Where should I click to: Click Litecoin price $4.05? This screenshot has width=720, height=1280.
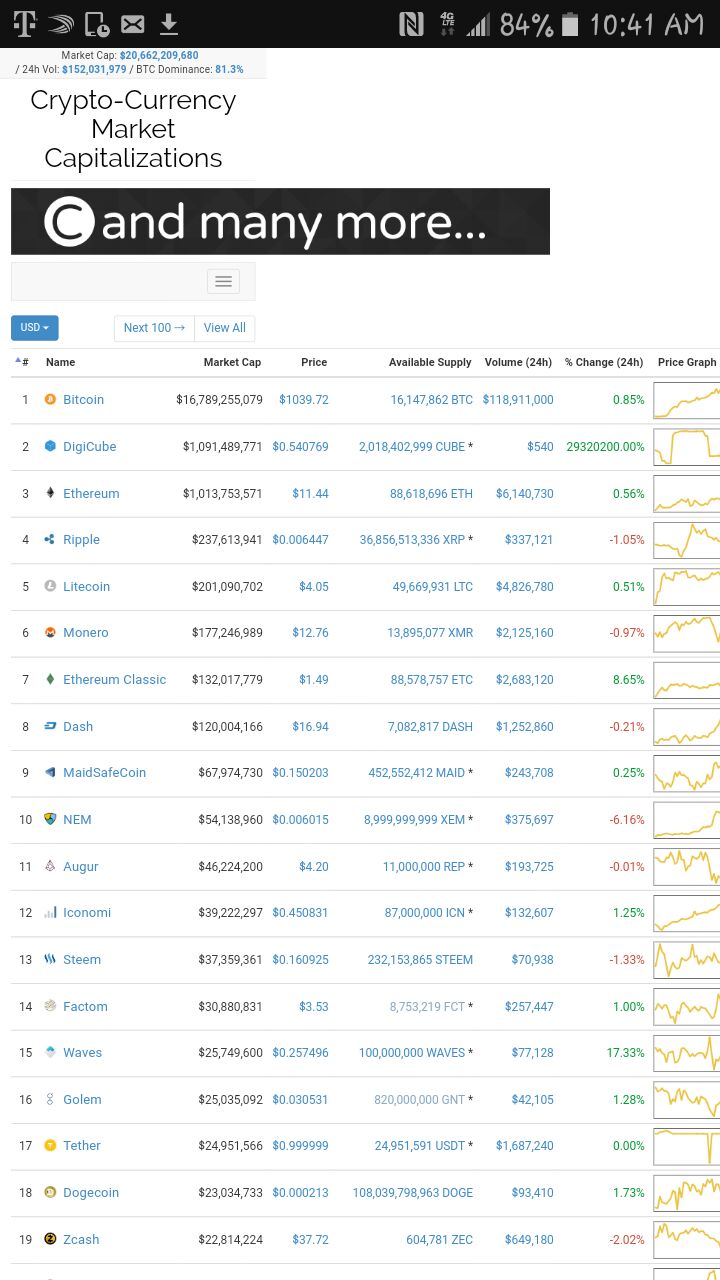(x=314, y=586)
